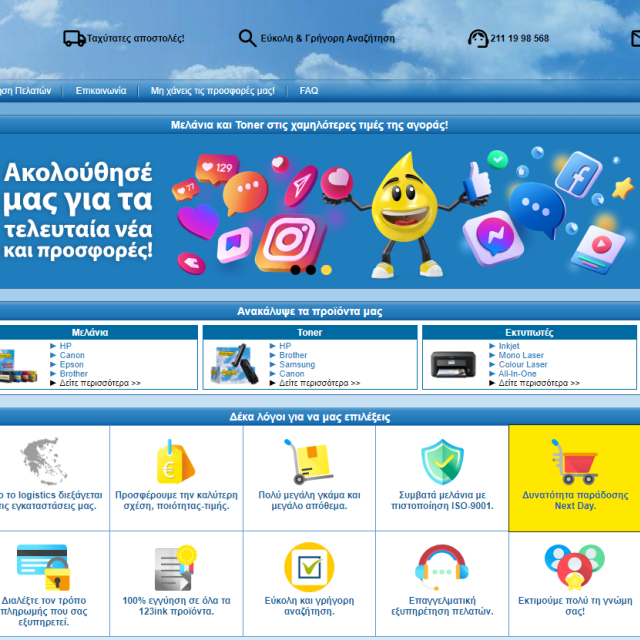Screen dimensions: 640x640
Task: Click the delivery truck icon
Action: [74, 38]
